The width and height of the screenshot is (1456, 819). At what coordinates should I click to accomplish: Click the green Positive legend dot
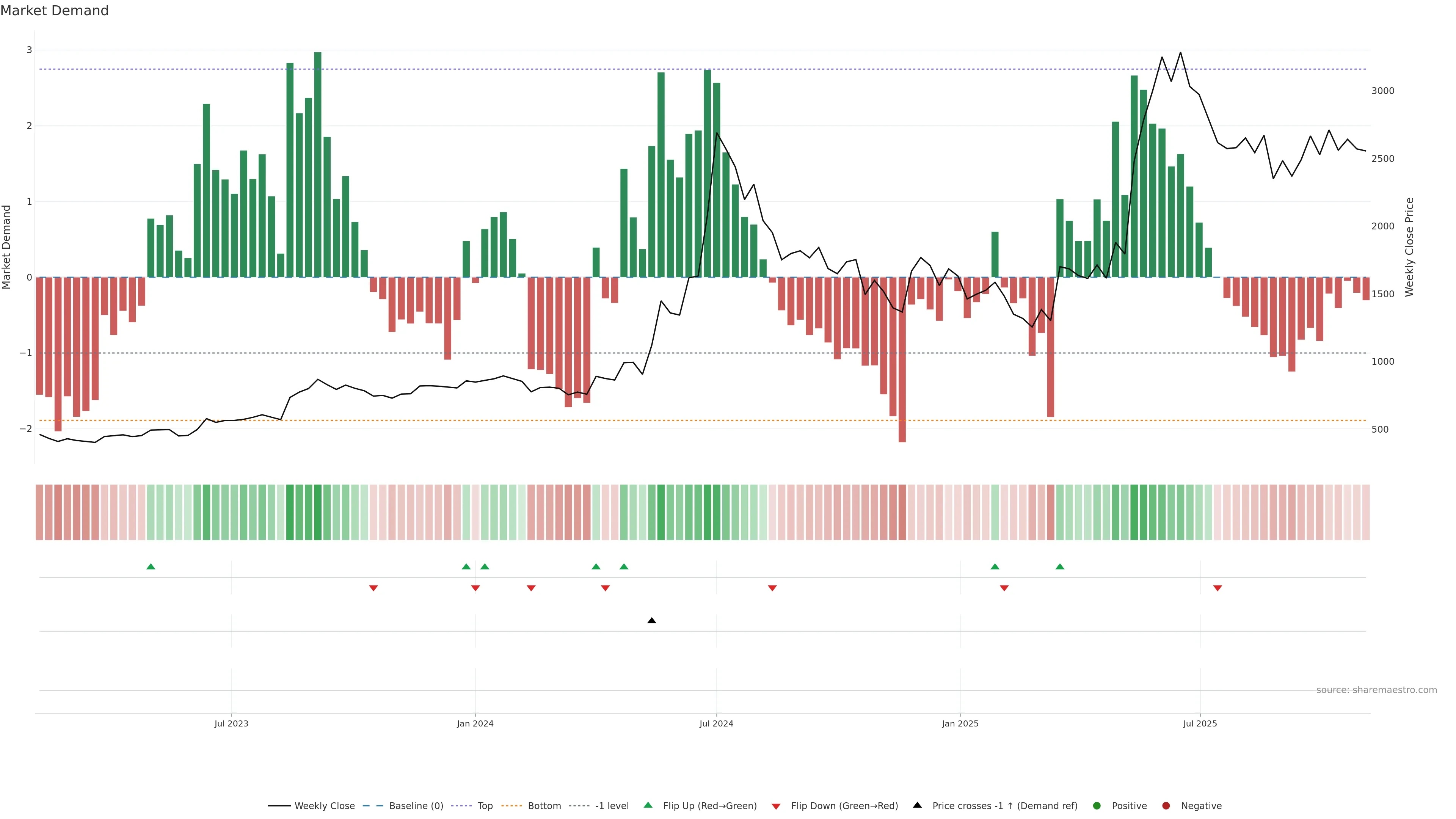coord(1097,805)
